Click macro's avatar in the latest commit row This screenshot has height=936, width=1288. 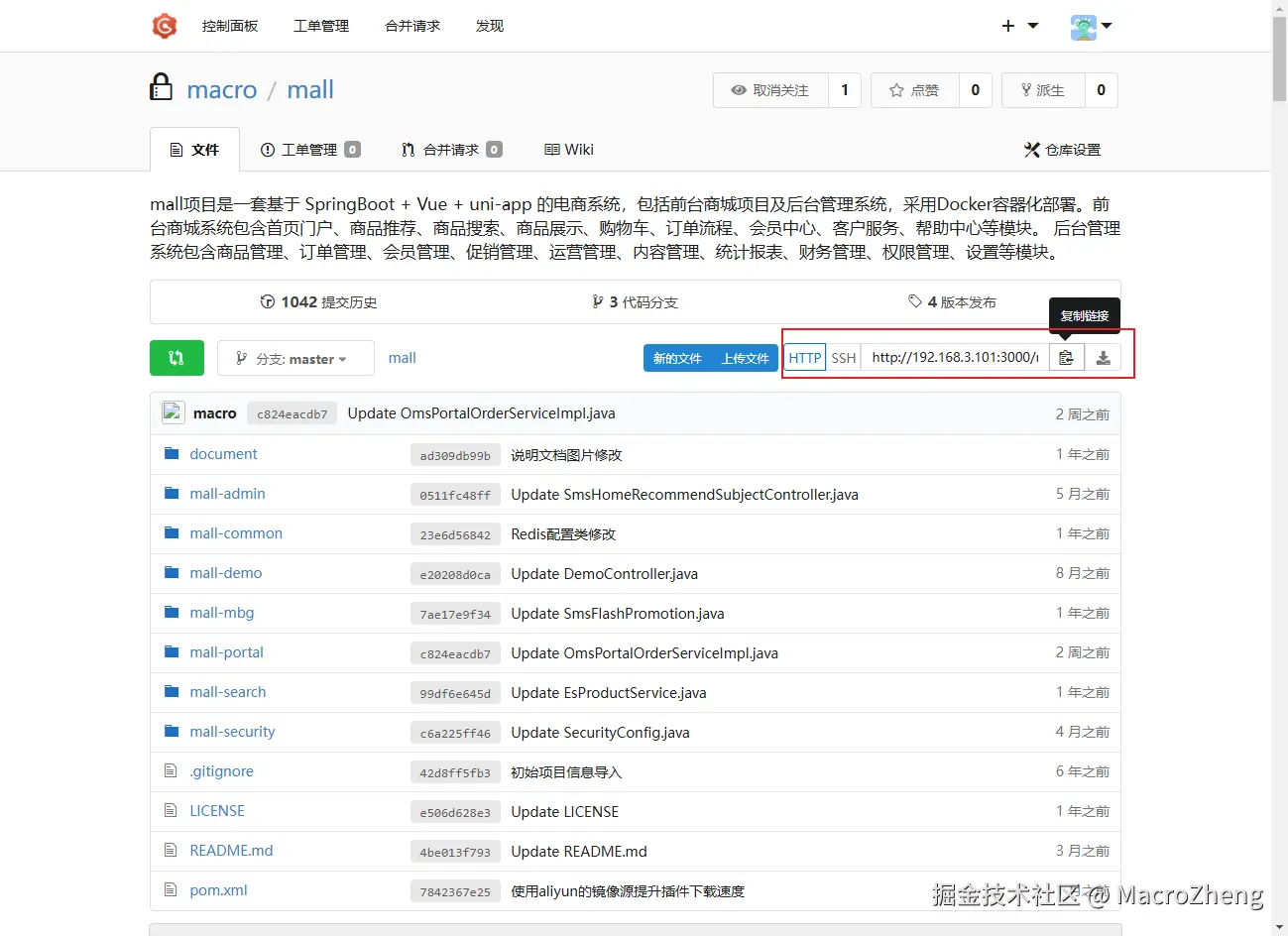pyautogui.click(x=174, y=412)
